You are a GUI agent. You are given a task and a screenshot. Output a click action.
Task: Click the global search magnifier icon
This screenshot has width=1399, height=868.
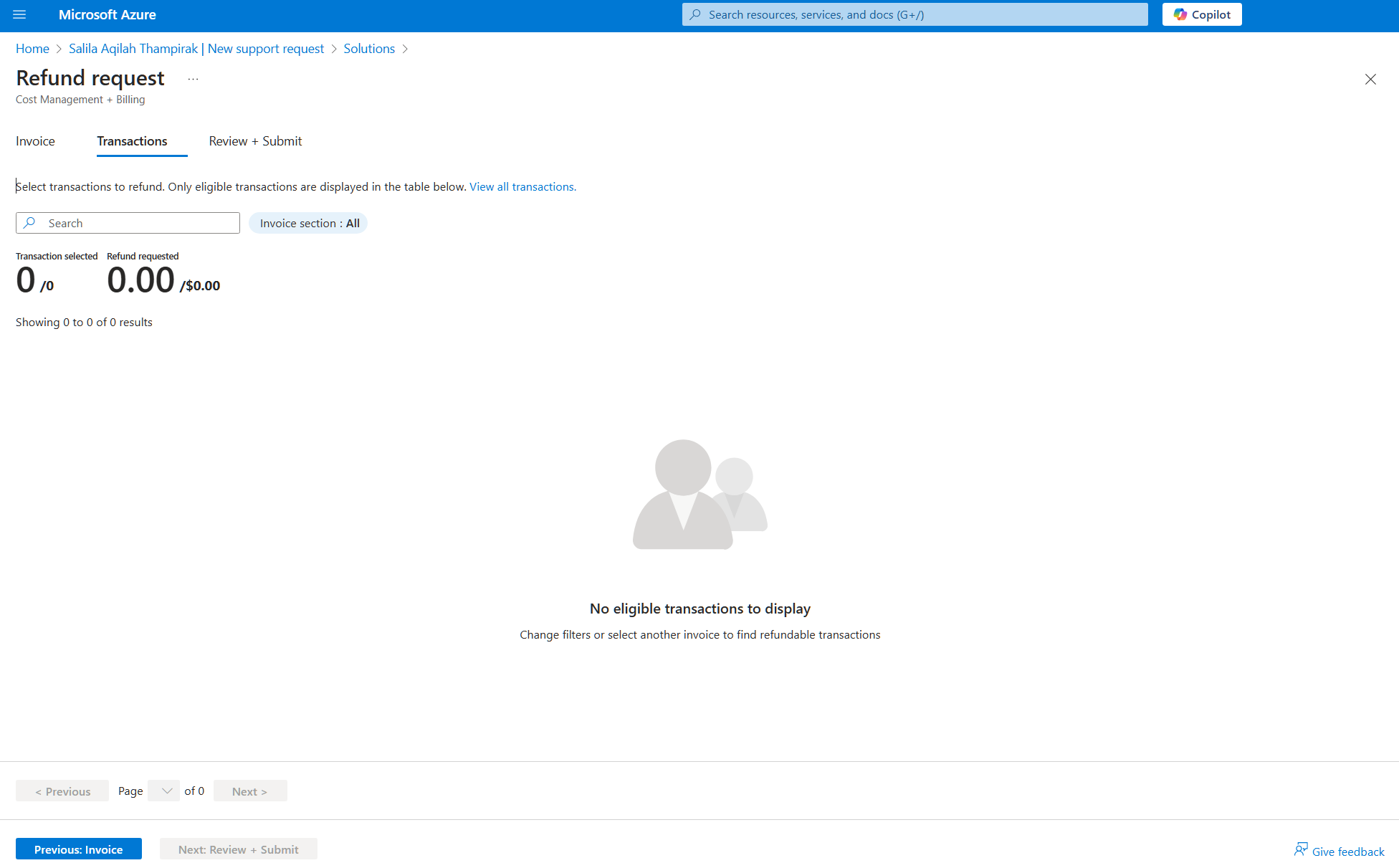tap(695, 14)
